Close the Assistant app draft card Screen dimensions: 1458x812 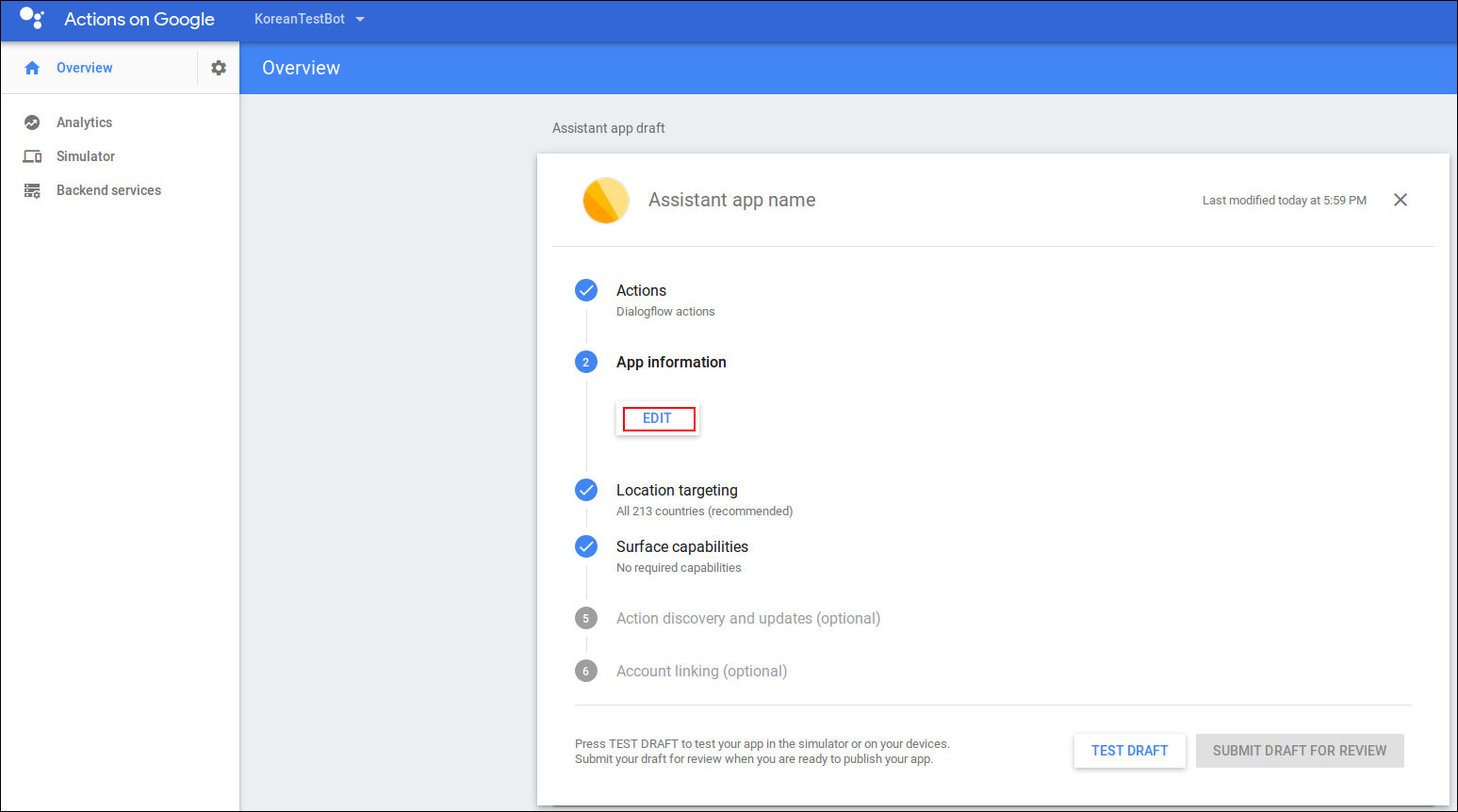click(1401, 200)
